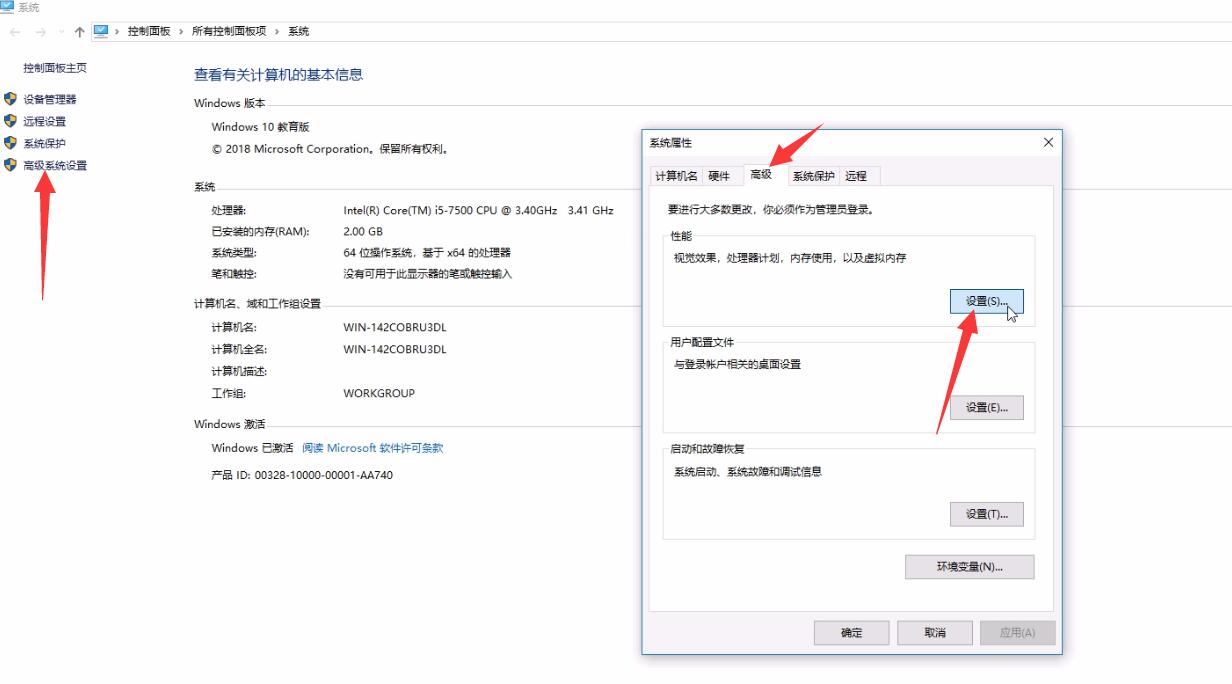
Task: Switch to the 计算机名 tab
Action: (676, 176)
